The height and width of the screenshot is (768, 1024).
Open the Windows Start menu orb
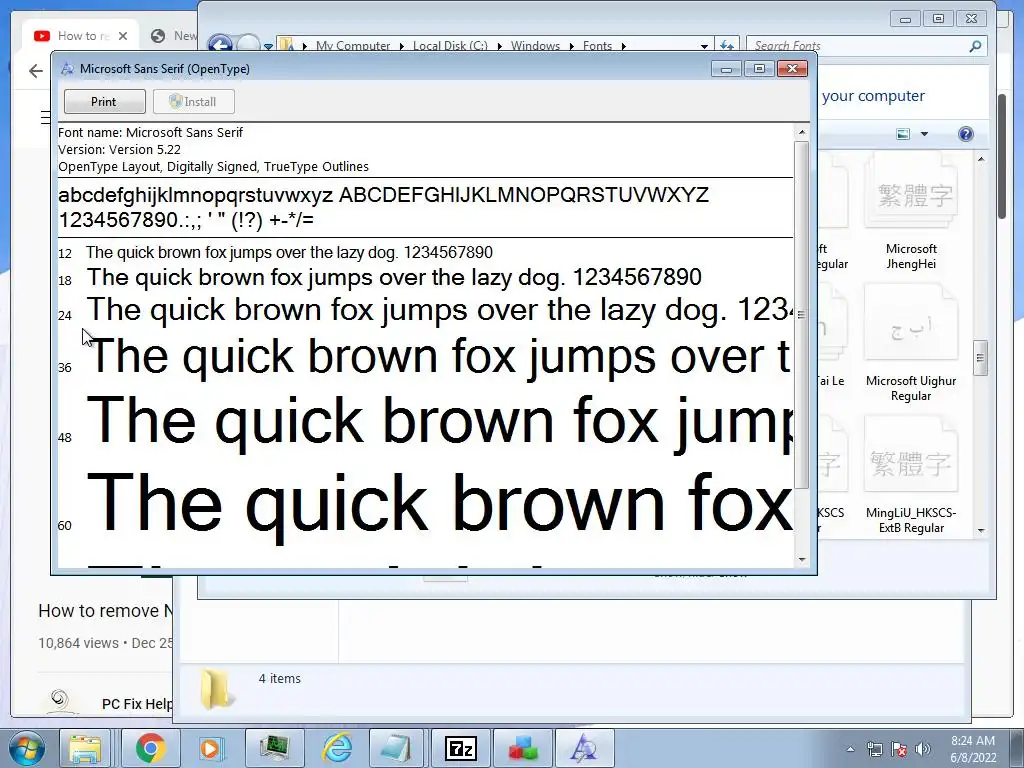pos(26,748)
